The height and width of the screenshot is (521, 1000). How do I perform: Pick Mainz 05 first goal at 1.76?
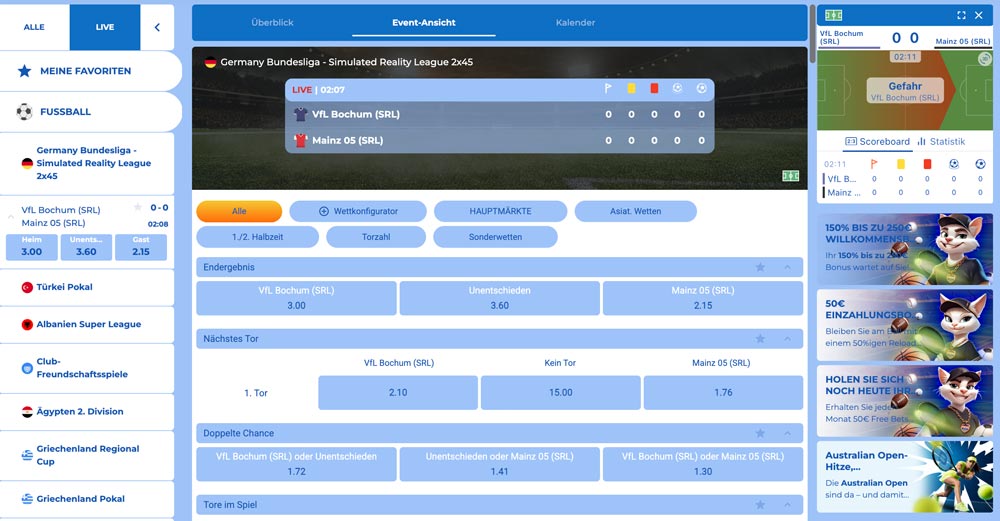[723, 392]
